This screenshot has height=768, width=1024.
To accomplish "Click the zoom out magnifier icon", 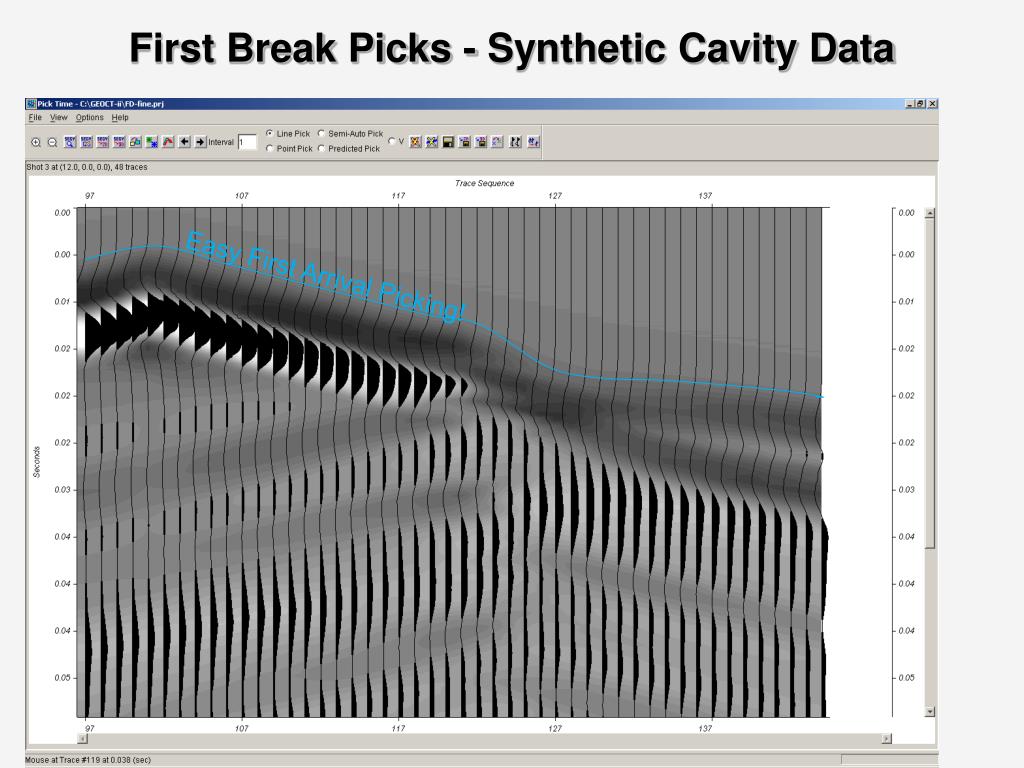I will 52,142.
